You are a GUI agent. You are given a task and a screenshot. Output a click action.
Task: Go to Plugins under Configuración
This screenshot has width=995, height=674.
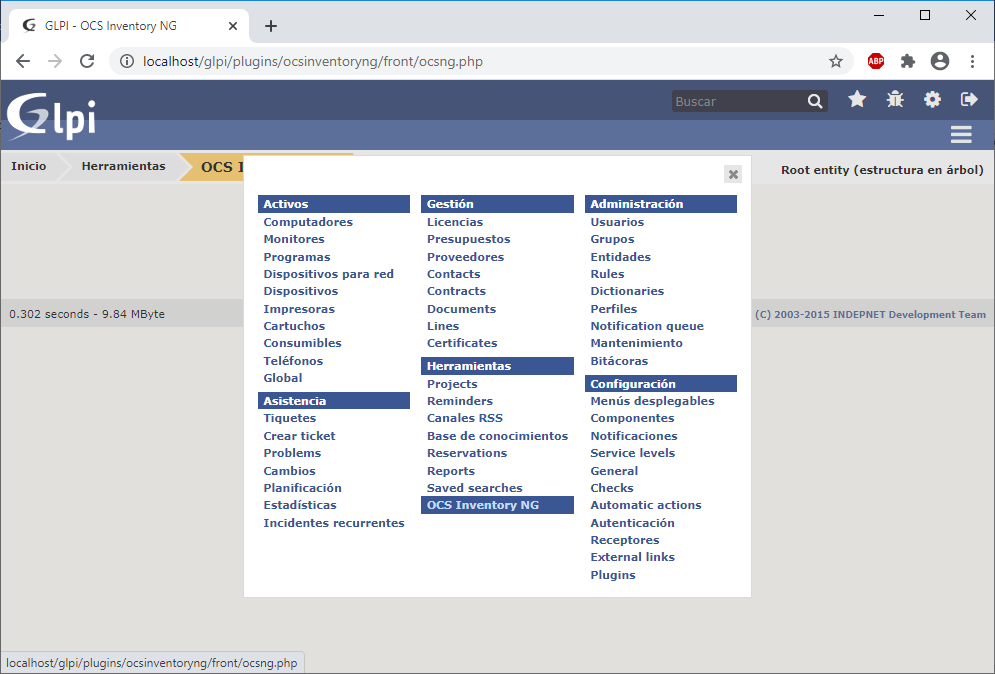click(612, 575)
